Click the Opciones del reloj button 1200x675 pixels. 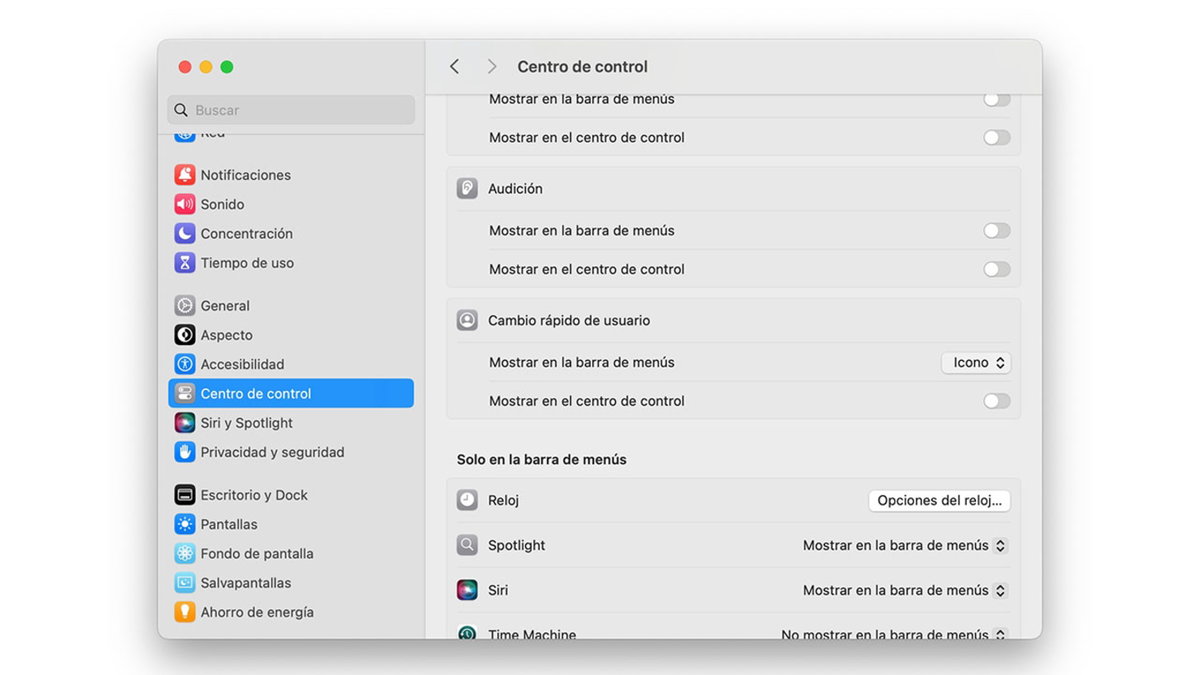tap(939, 501)
